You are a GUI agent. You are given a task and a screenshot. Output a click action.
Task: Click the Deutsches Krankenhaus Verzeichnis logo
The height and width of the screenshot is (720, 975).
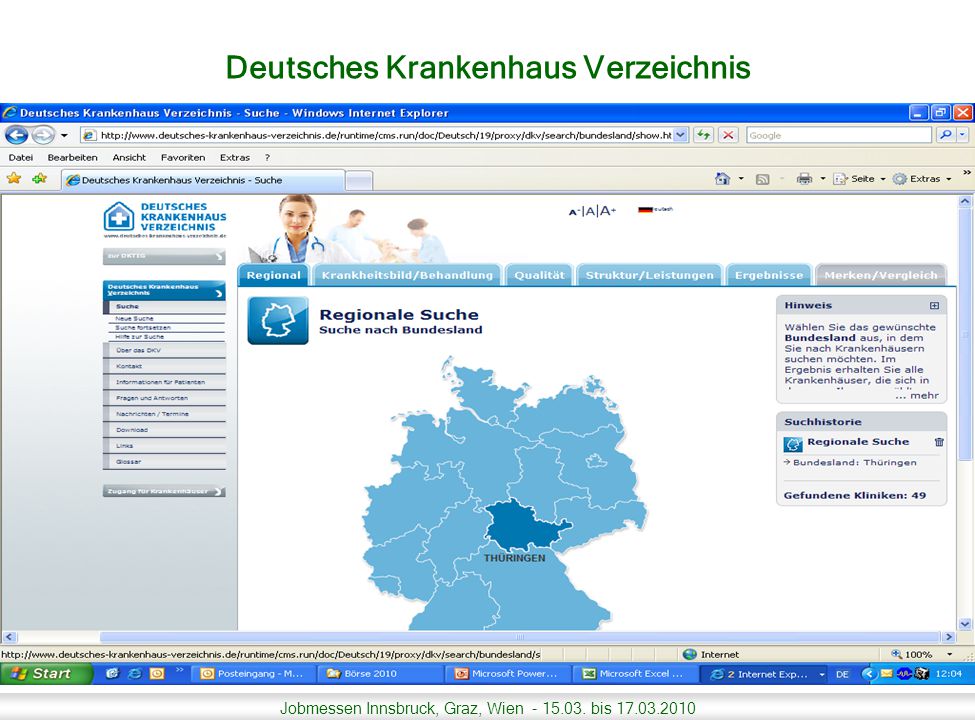[x=165, y=219]
